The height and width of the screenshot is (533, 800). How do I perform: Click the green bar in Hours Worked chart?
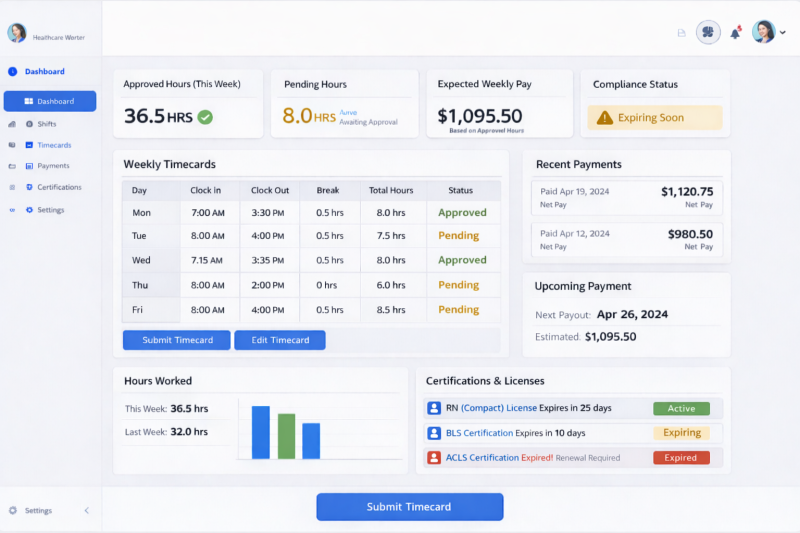click(x=286, y=436)
